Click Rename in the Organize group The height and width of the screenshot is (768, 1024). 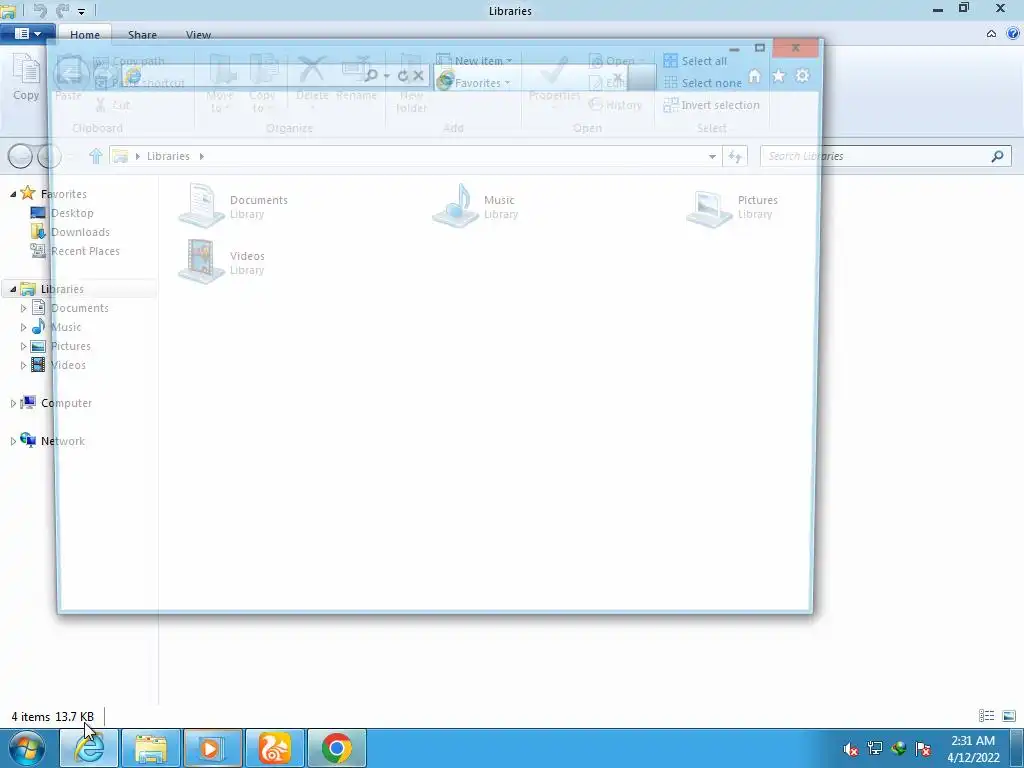coord(356,78)
